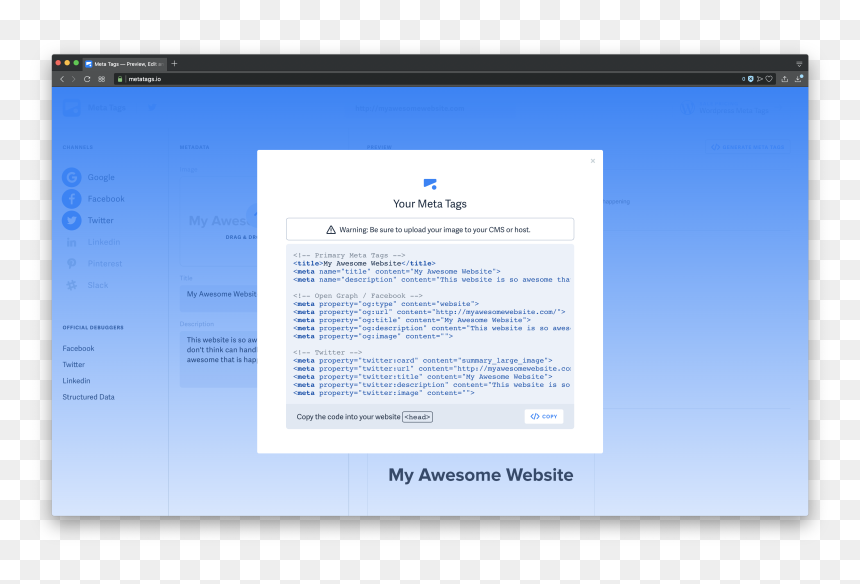Reload the page with the refresh icon
860x584 pixels.
click(x=87, y=79)
